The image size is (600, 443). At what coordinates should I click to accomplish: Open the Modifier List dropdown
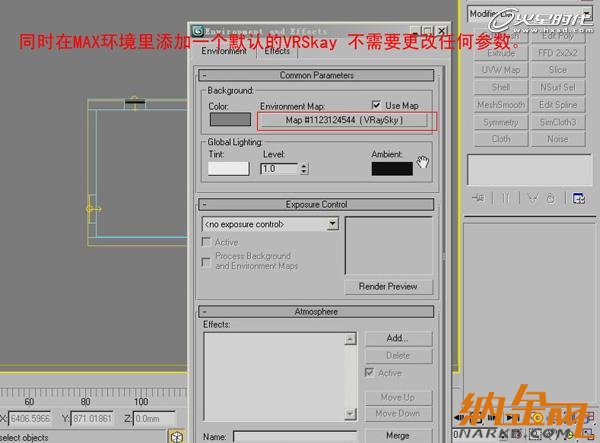click(586, 13)
